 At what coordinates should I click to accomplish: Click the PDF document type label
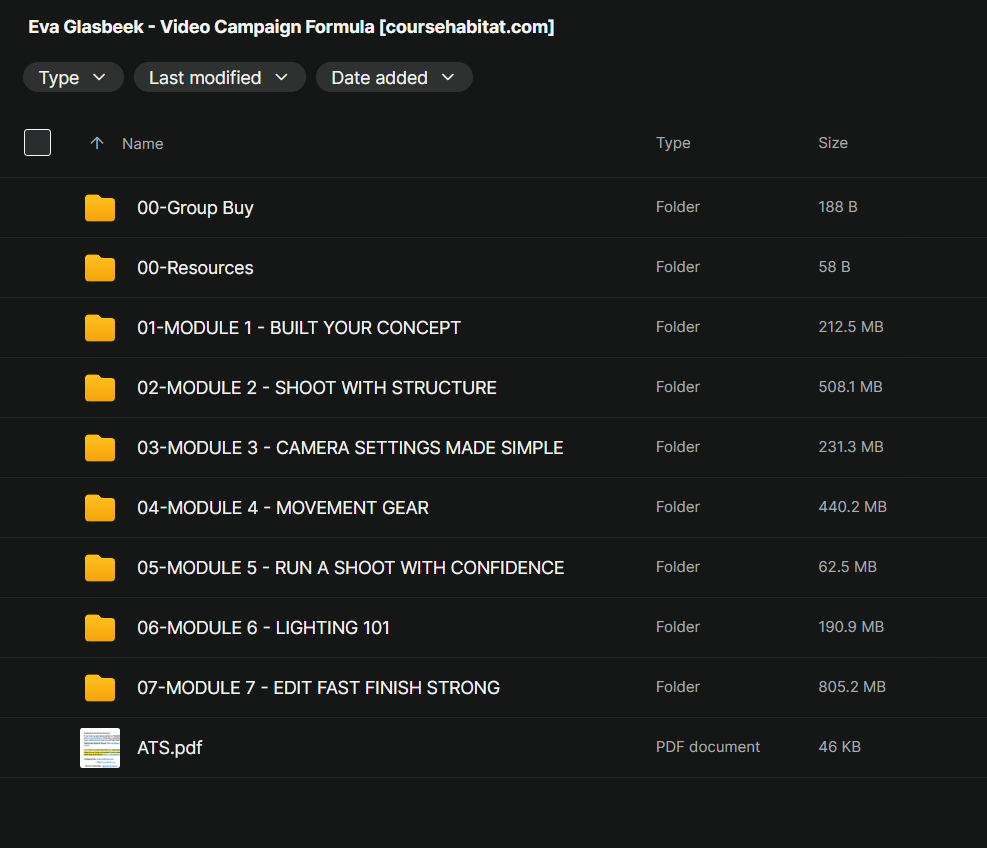[x=708, y=747]
